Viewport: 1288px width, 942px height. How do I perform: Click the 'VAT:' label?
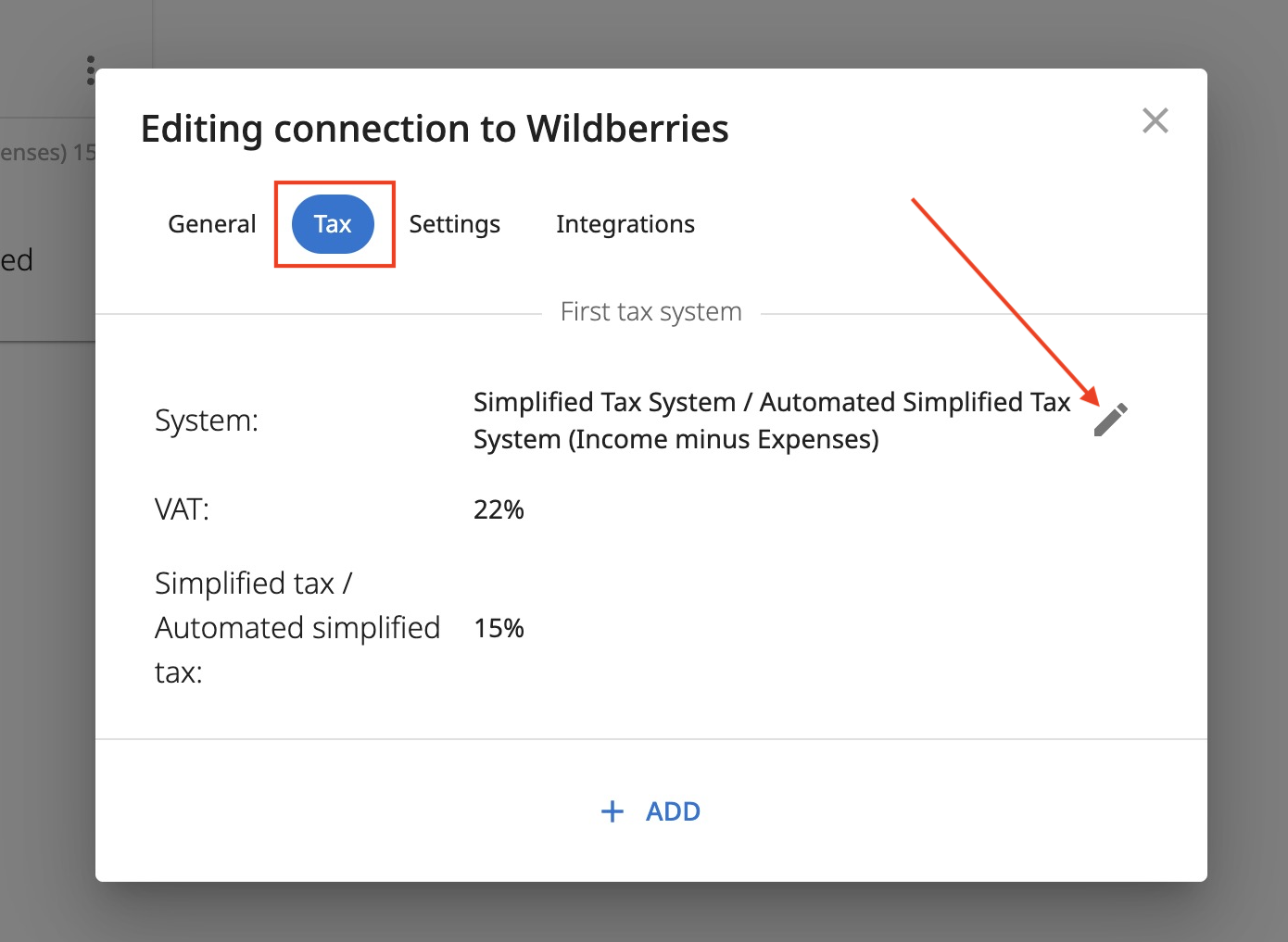(x=183, y=509)
